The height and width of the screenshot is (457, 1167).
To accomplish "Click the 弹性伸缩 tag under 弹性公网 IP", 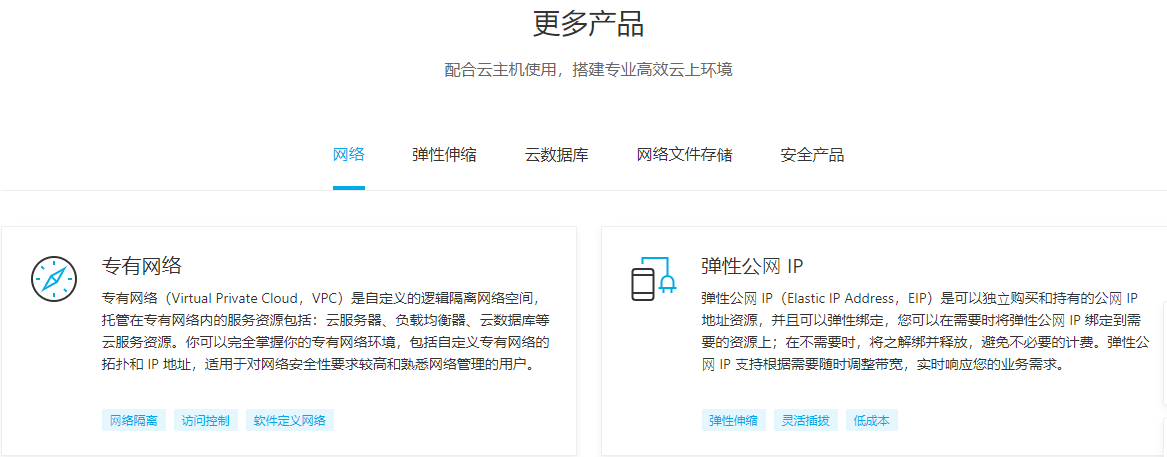I will [x=733, y=421].
